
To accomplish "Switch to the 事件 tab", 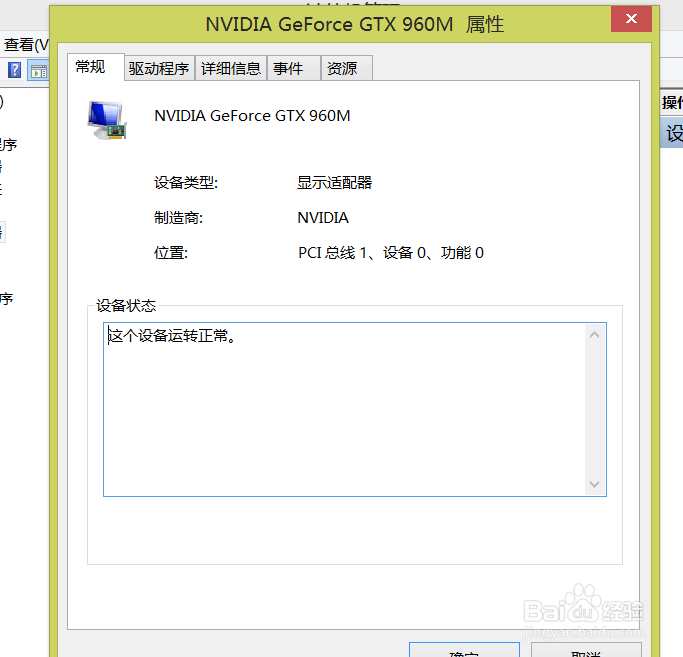I will [x=294, y=68].
